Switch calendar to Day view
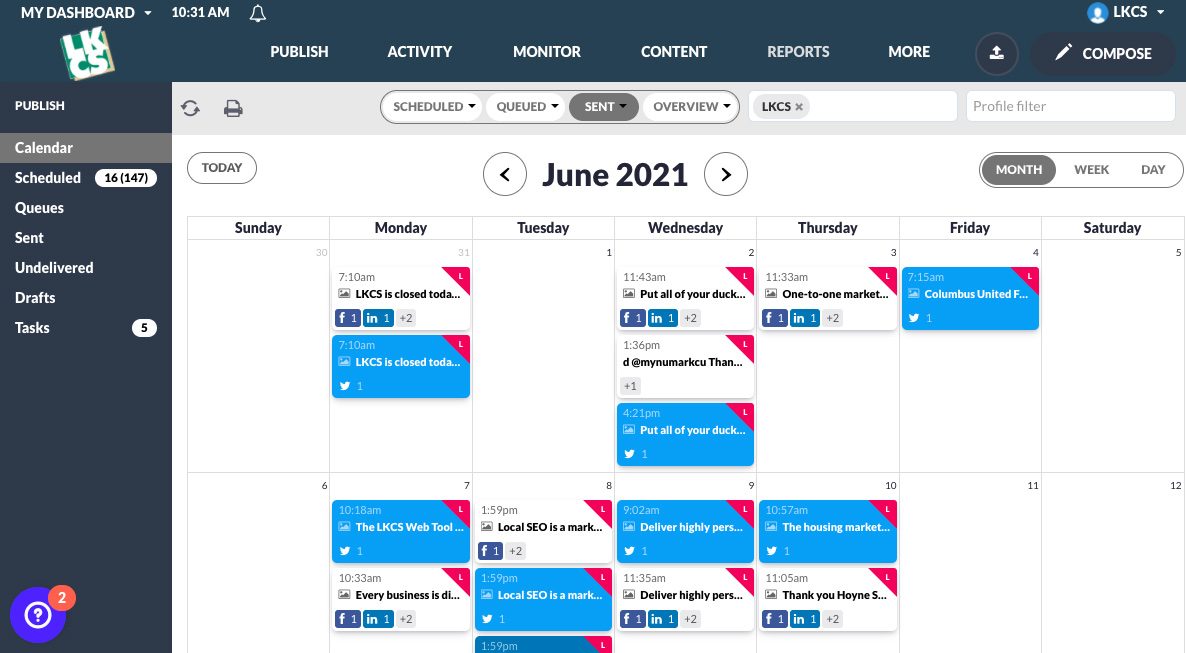This screenshot has height=653, width=1186. [1153, 170]
